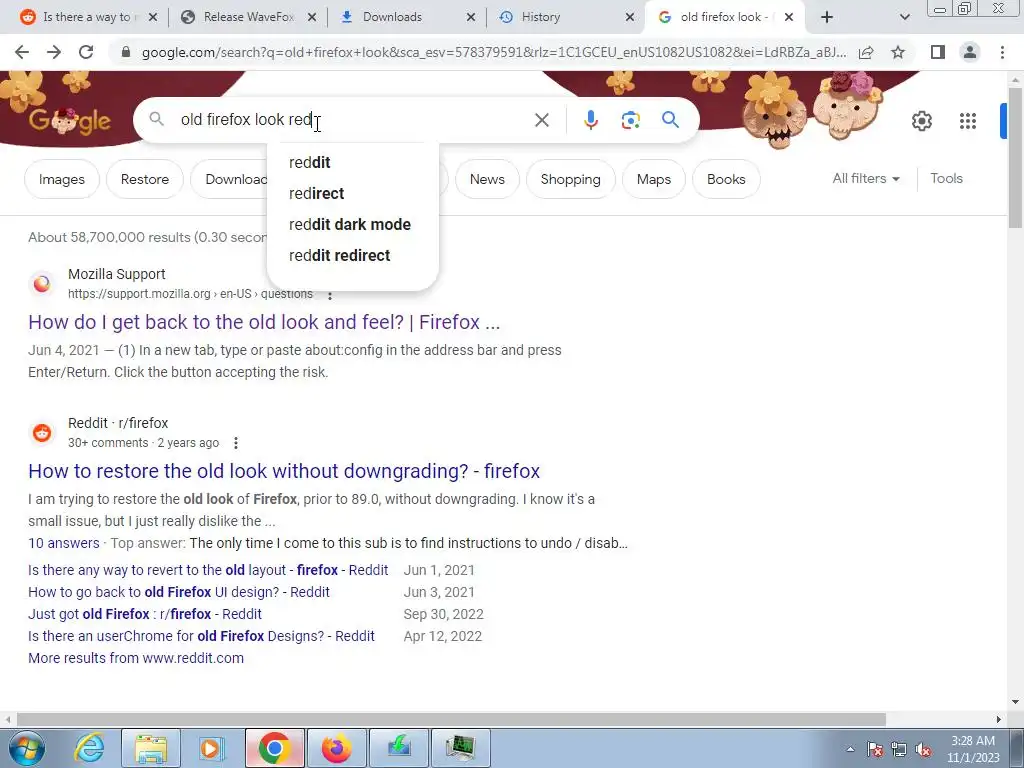The image size is (1024, 768).
Task: Open Google quick settings gear
Action: pos(921,121)
